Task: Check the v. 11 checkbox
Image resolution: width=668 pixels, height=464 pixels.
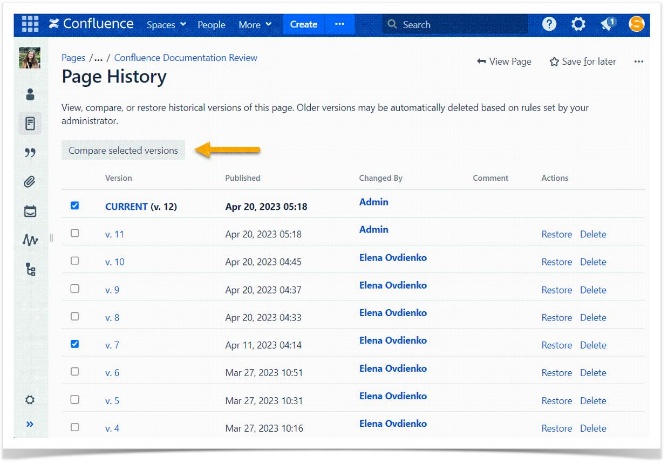Action: click(75, 233)
